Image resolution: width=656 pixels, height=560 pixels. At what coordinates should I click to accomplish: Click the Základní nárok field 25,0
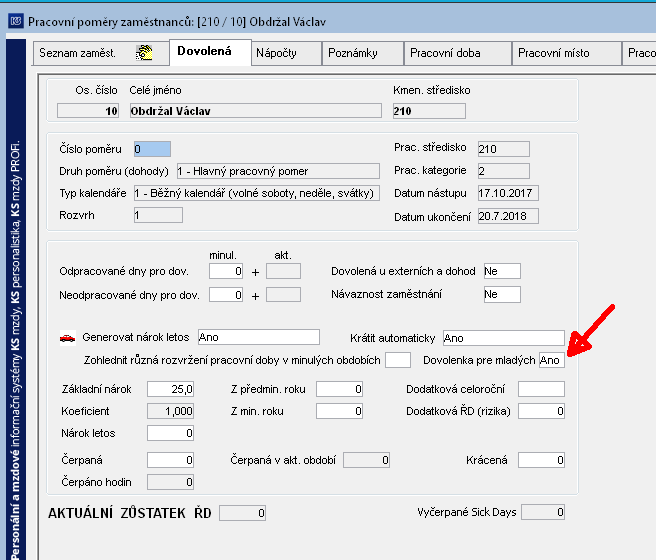170,389
